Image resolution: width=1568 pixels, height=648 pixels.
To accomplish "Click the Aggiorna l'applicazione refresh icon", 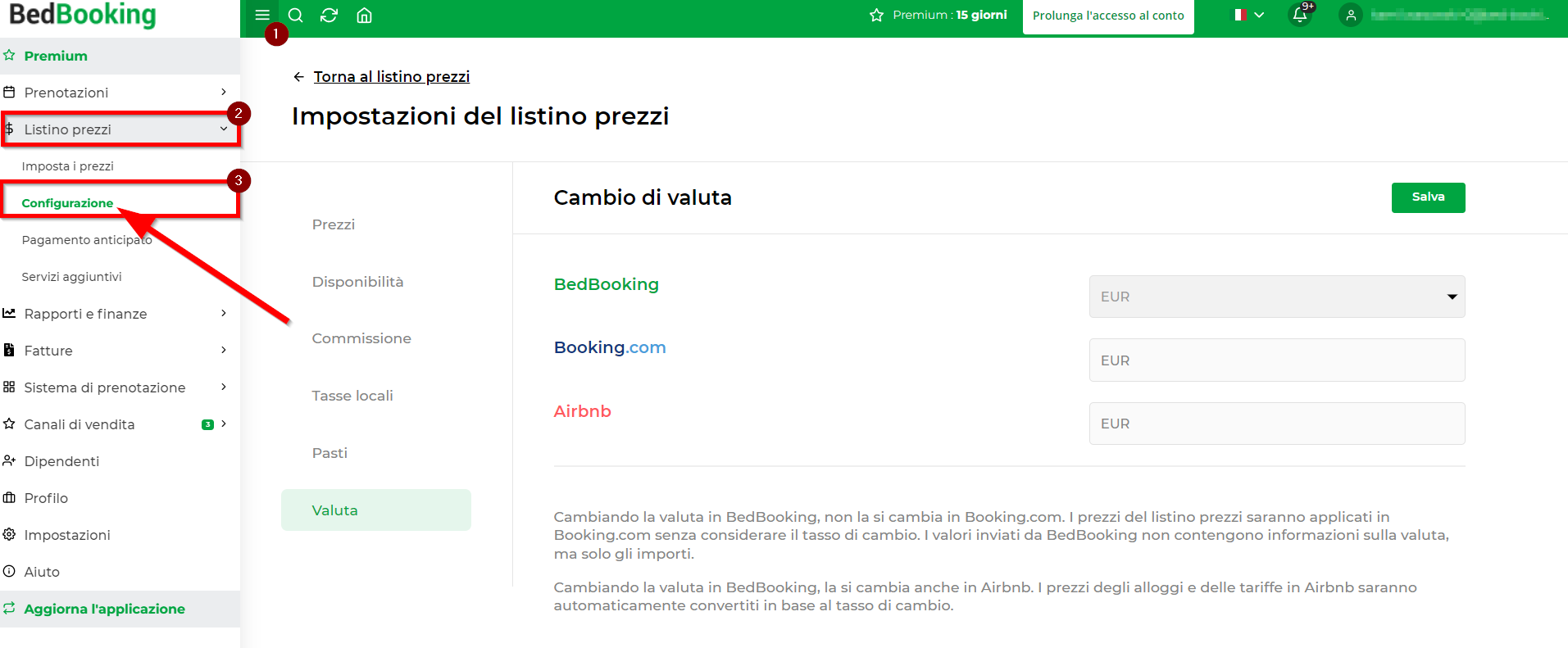I will [9, 609].
